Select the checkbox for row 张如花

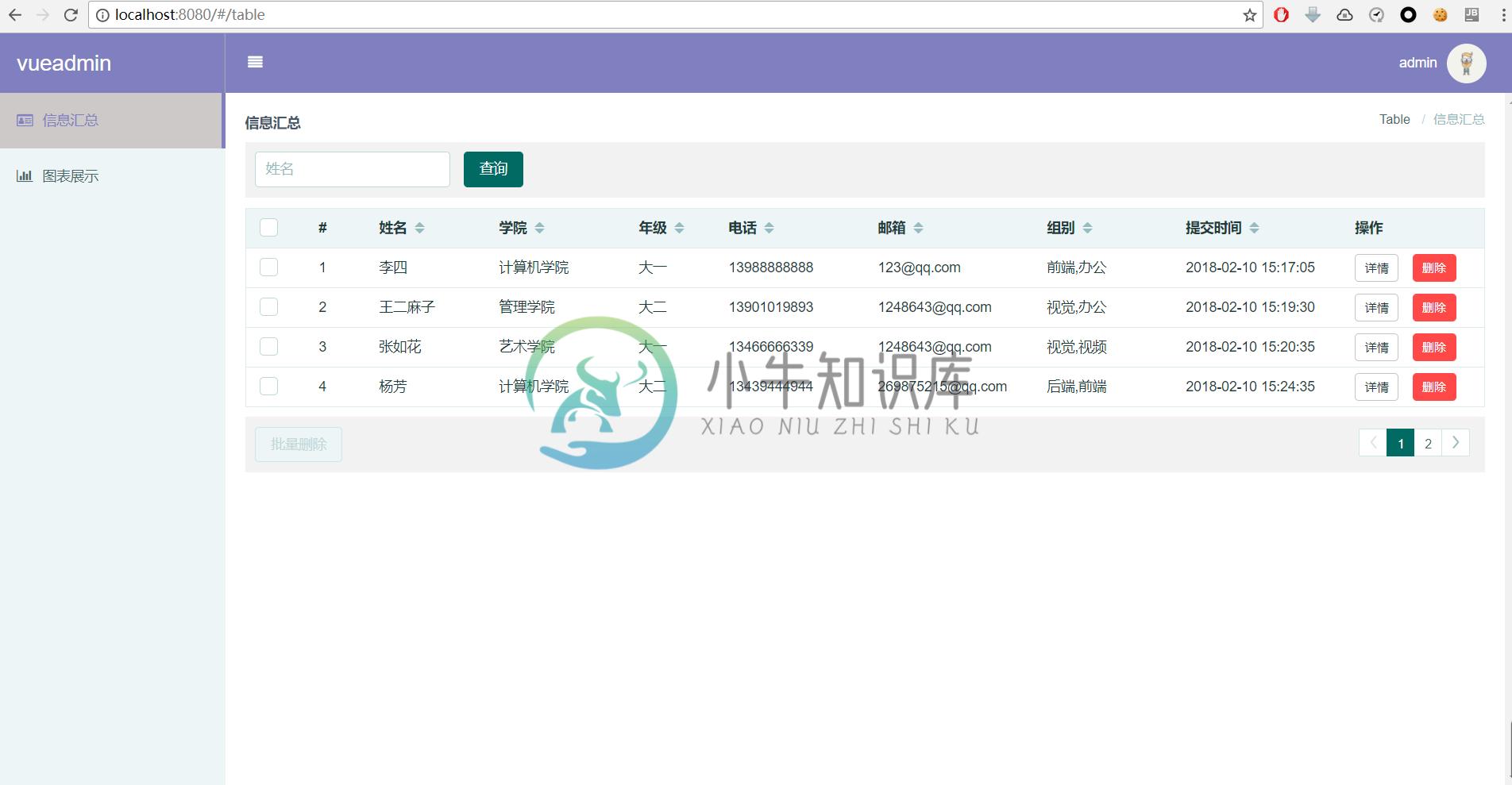269,347
